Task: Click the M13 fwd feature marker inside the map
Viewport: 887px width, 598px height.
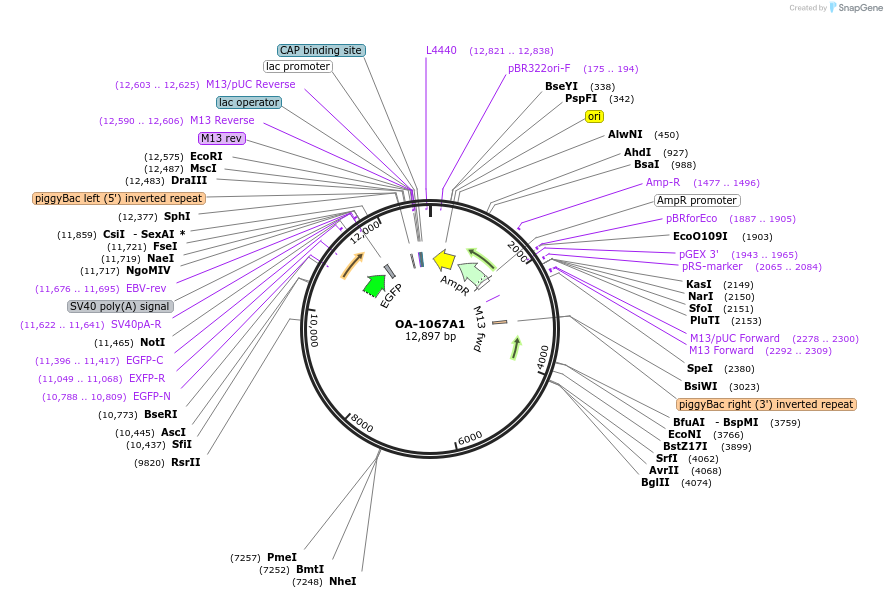Action: coord(499,321)
